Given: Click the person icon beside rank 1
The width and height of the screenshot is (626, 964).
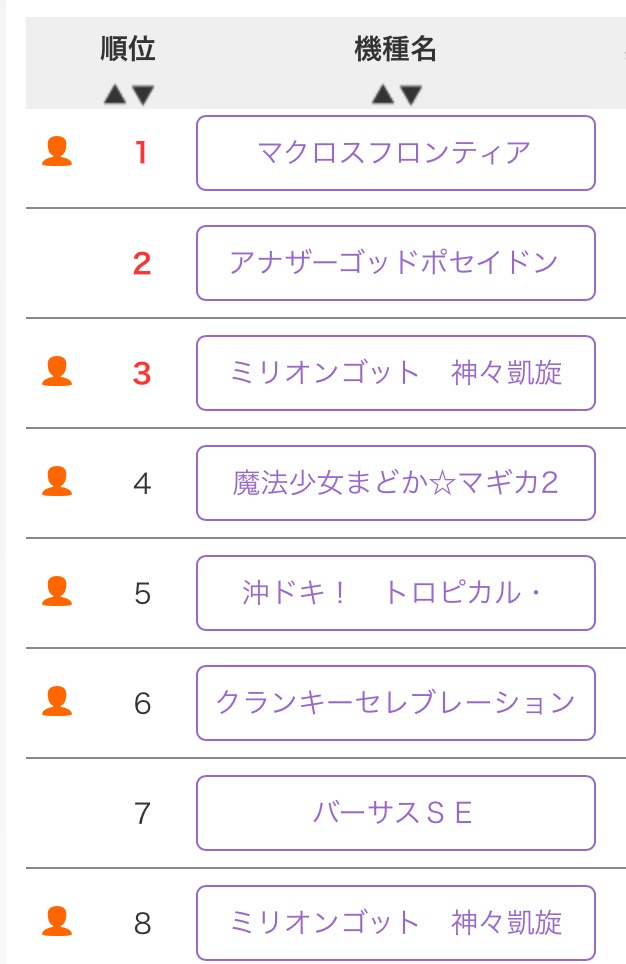Looking at the screenshot, I should point(57,152).
